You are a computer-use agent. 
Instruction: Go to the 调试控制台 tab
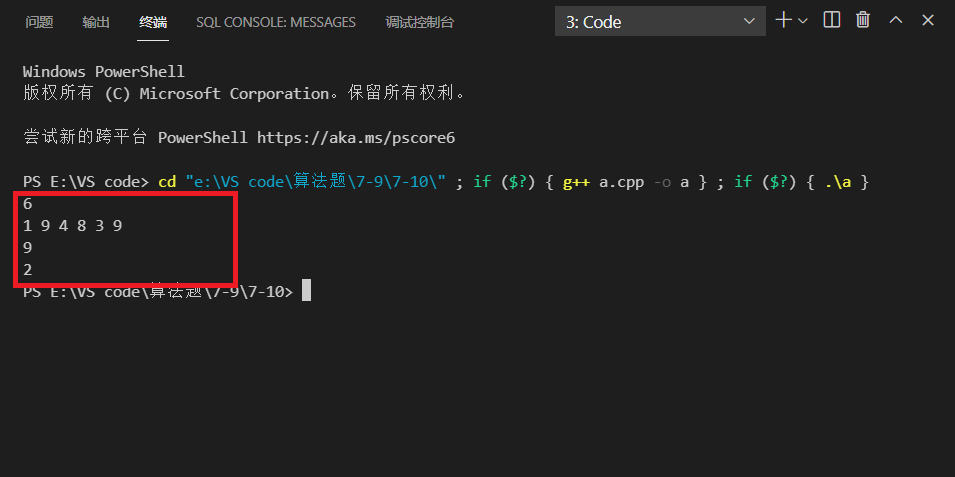419,22
